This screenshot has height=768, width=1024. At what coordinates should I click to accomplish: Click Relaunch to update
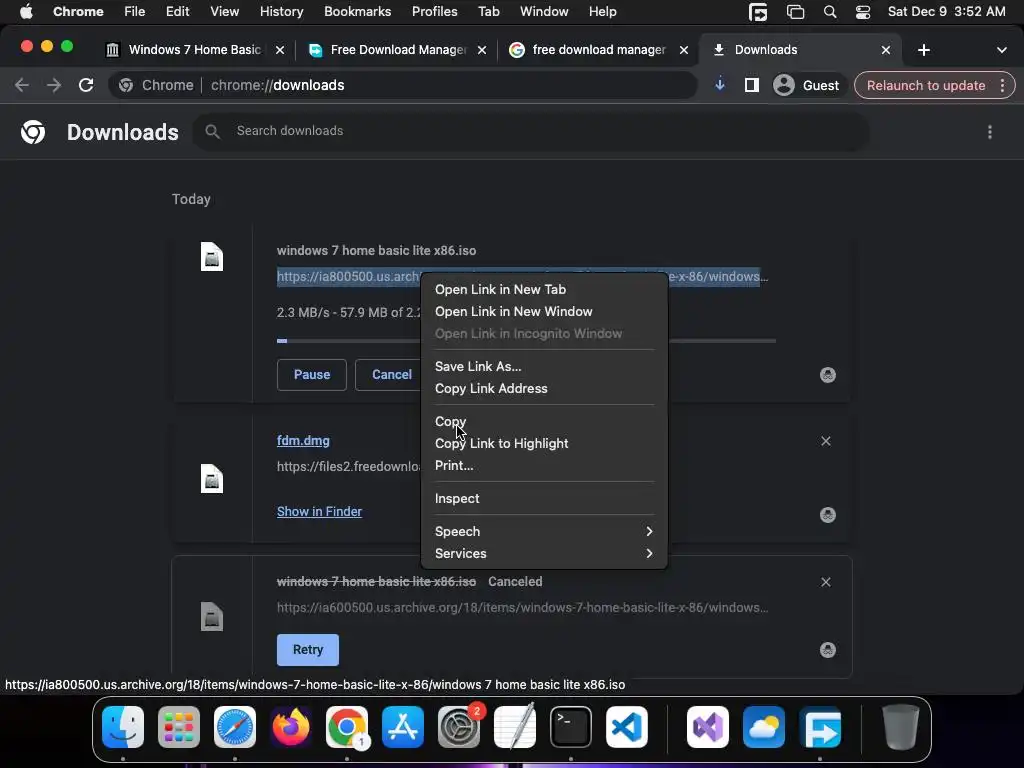(925, 86)
